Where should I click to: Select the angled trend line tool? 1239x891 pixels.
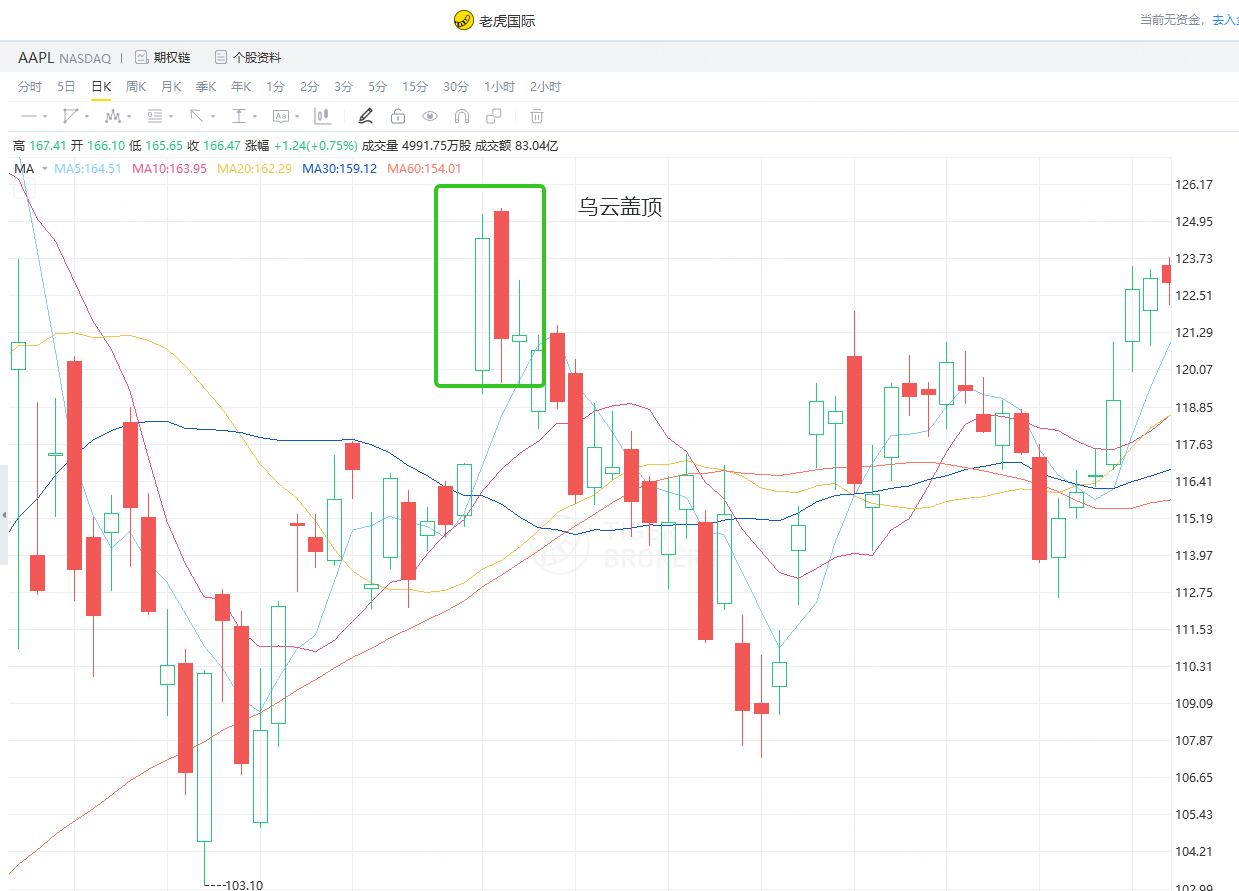(x=70, y=116)
